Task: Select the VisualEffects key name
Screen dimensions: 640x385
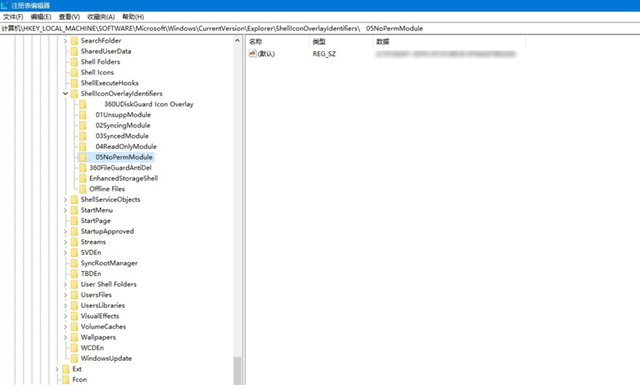Action: tap(100, 316)
